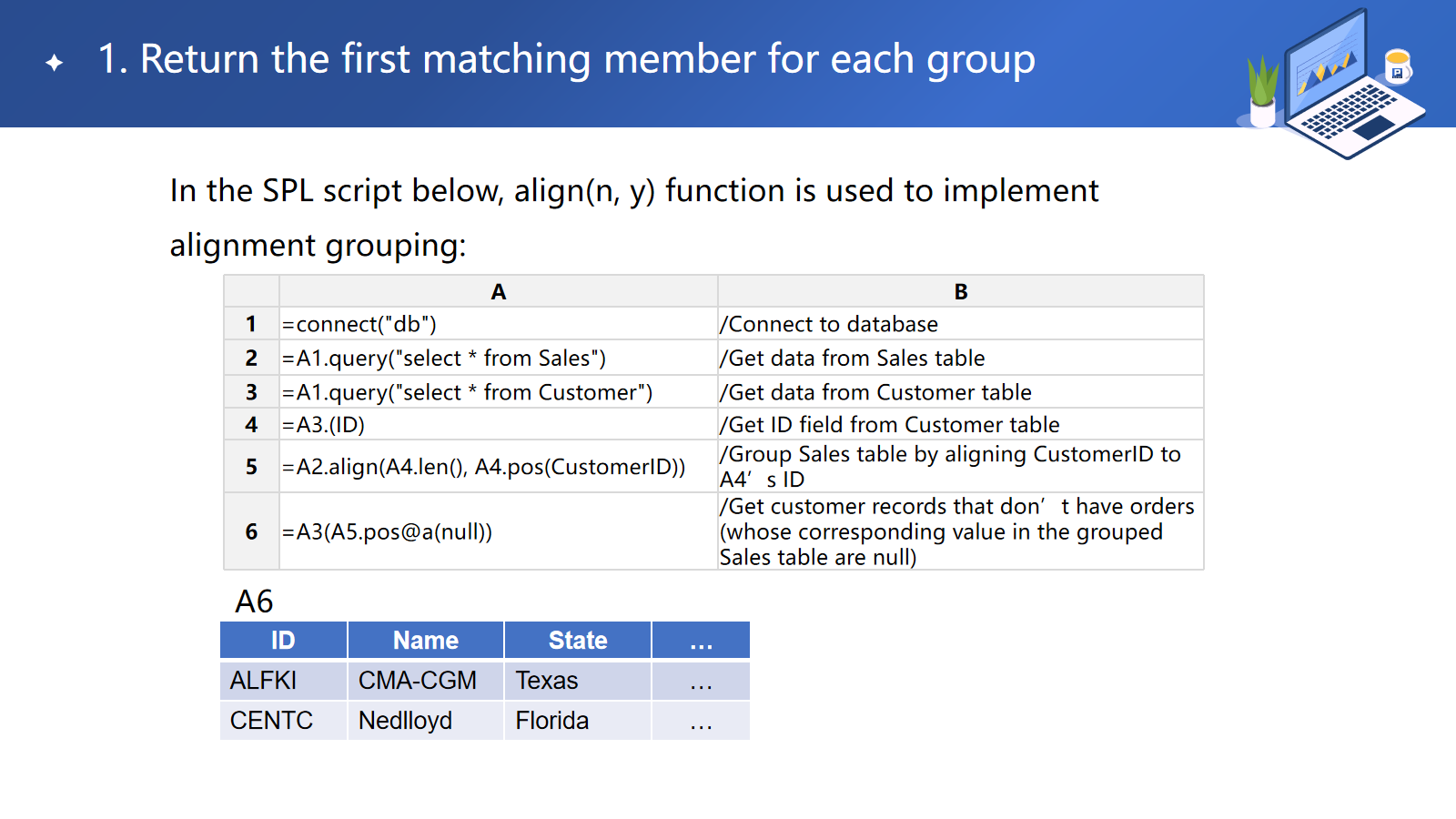Click the State header in A6 table
1456x819 pixels.
point(578,641)
